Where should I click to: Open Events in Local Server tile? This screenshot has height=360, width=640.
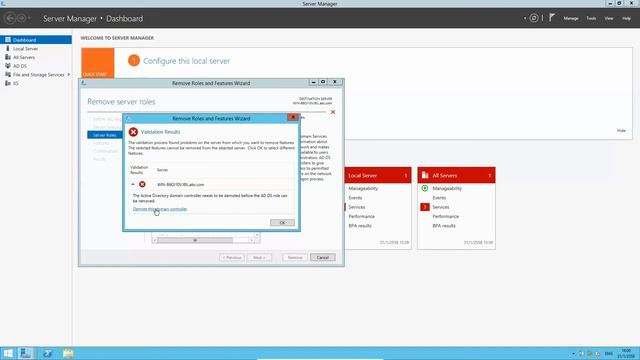coord(355,198)
